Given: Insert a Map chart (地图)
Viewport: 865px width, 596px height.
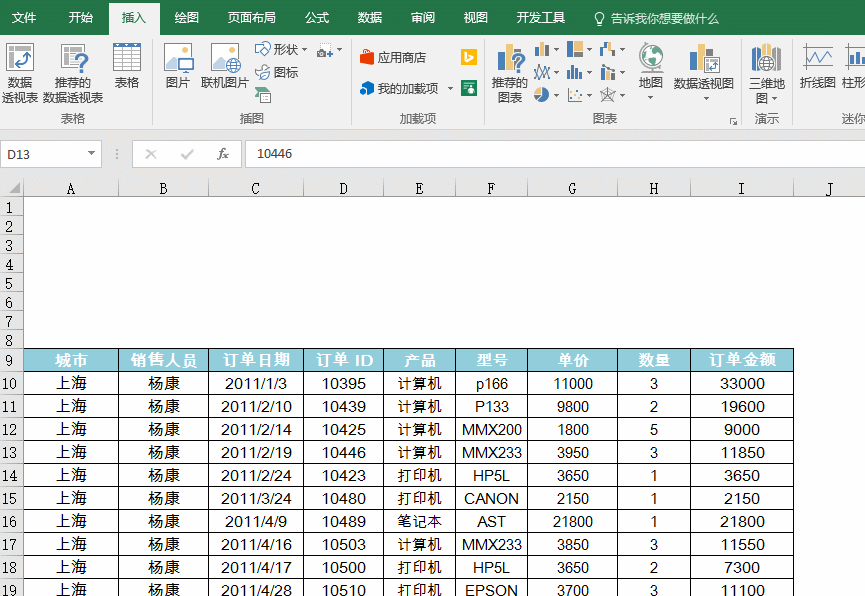Looking at the screenshot, I should [651, 66].
